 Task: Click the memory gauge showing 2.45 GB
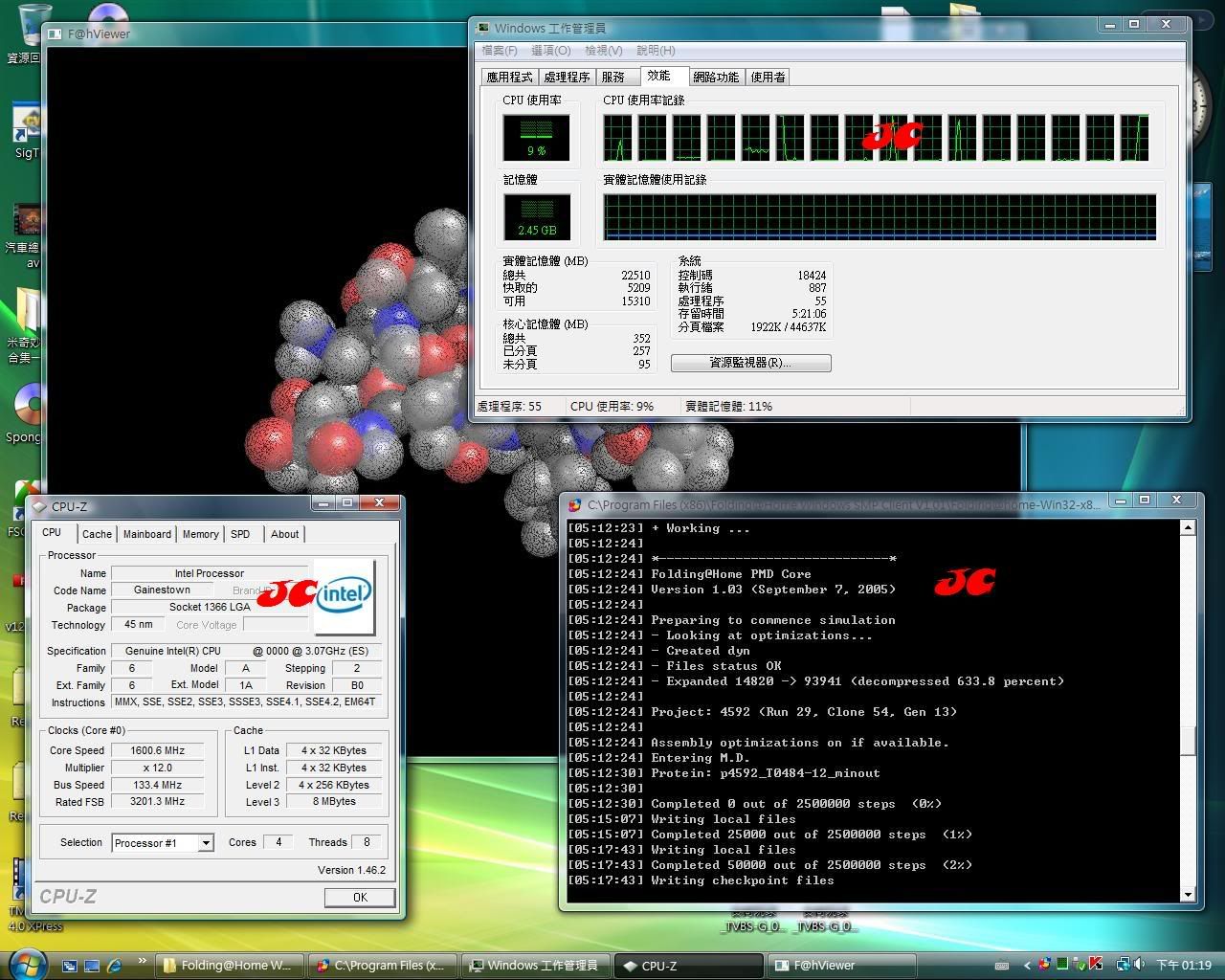[537, 217]
